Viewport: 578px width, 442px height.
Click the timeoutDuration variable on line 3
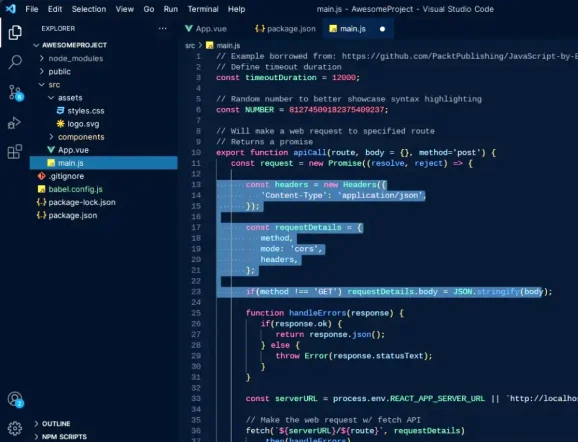click(281, 77)
